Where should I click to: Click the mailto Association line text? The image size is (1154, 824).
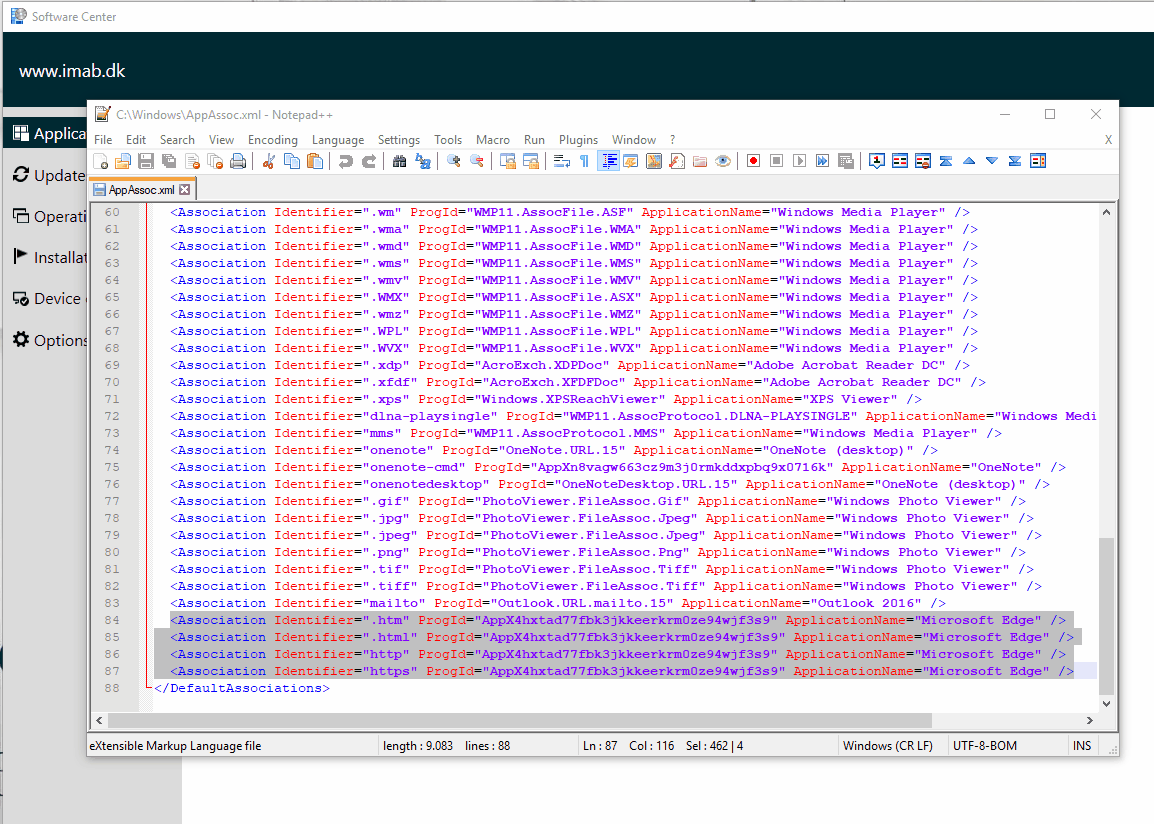[558, 603]
